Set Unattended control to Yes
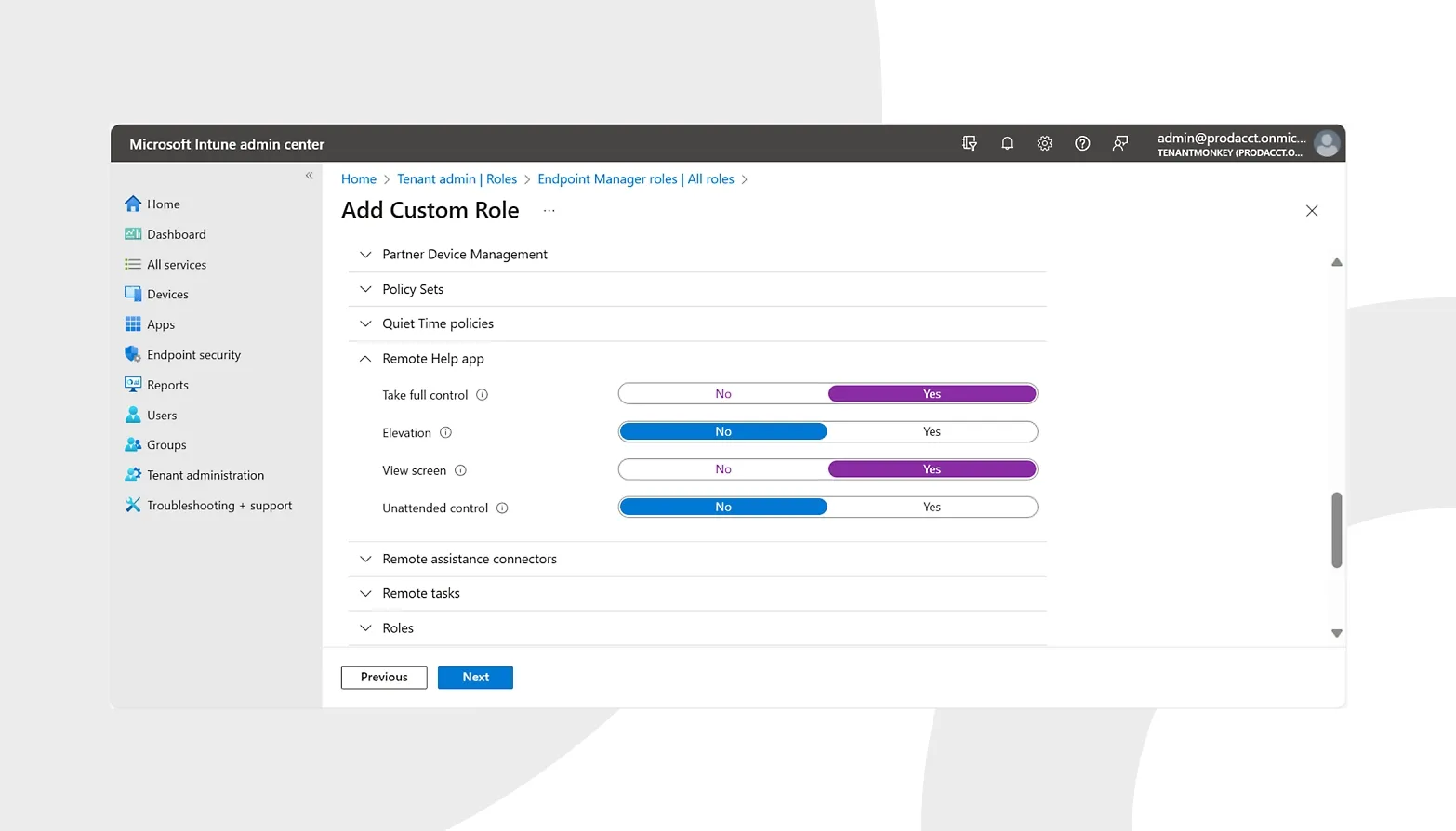Viewport: 1456px width, 831px height. pyautogui.click(x=932, y=507)
